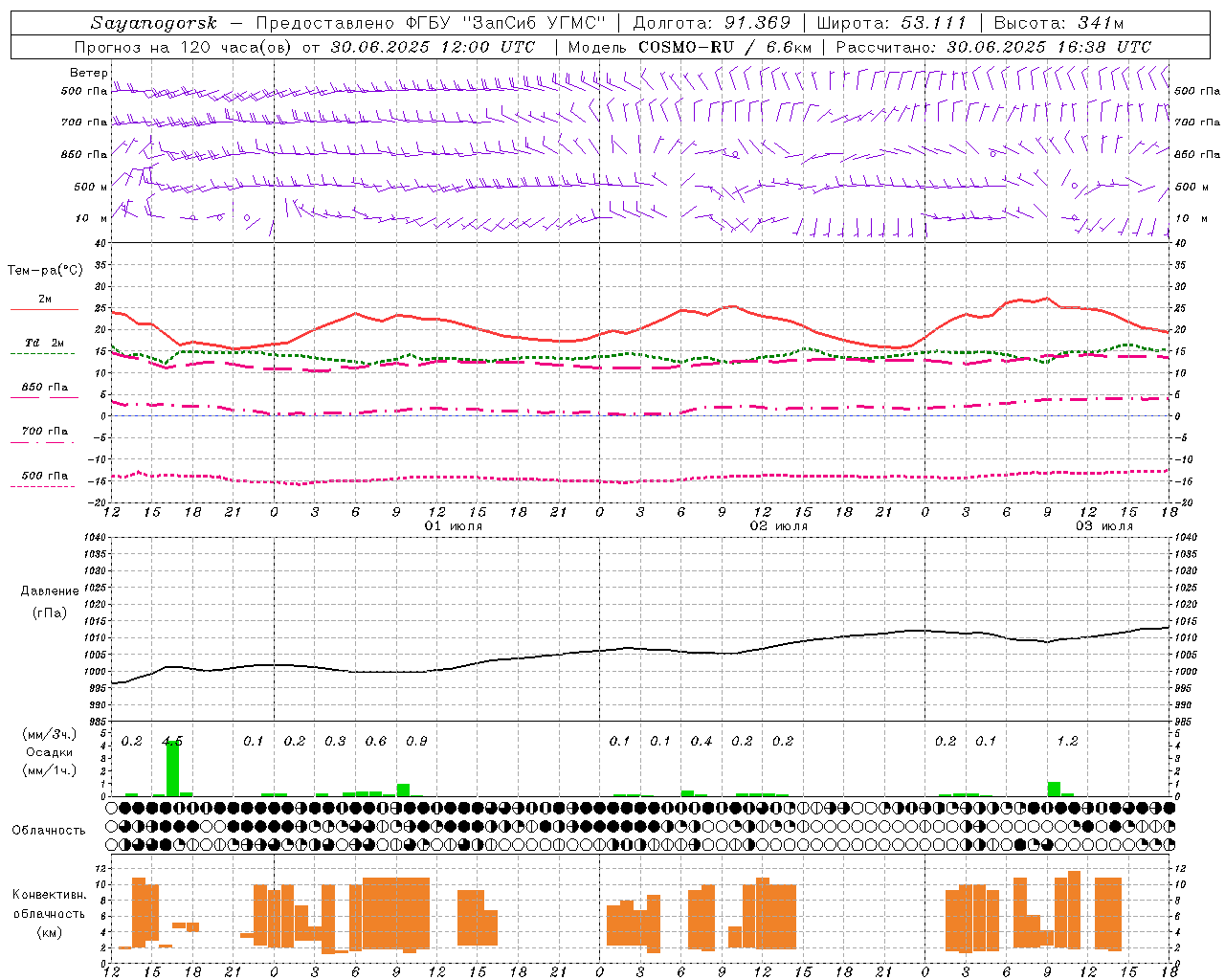This screenshot has width=1225, height=980.
Task: Click the 0.9 precipitation value label
Action: (416, 741)
